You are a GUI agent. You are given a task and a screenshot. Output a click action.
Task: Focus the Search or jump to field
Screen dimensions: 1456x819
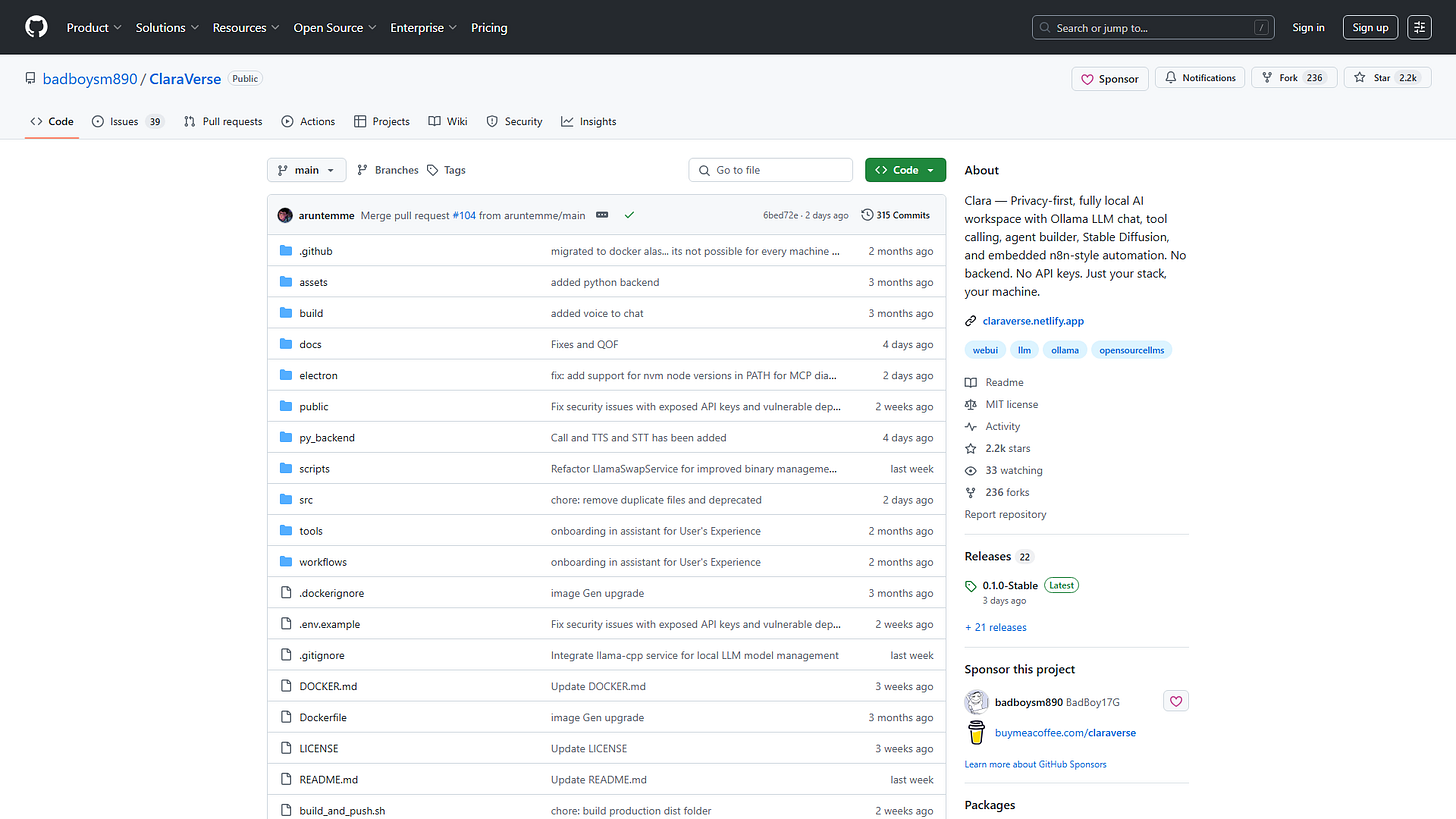(1153, 28)
